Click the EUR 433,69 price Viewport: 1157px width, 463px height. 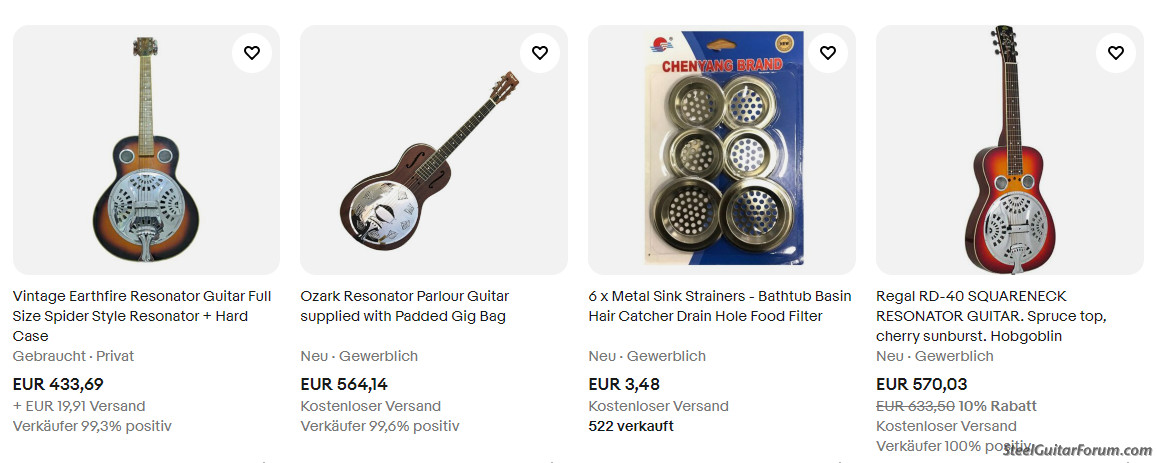pos(58,384)
